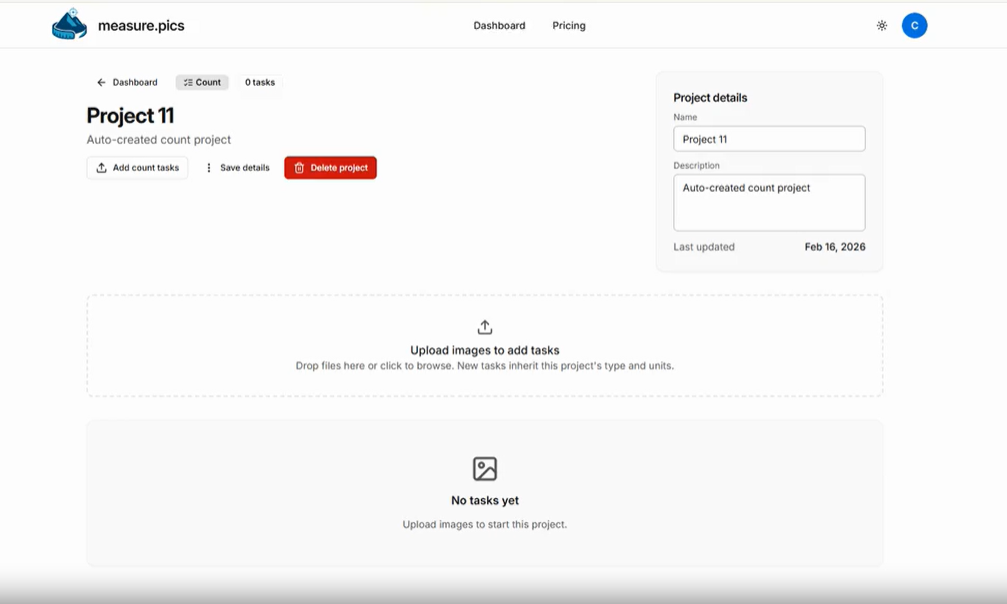Click the "Project 11" page heading
The image size is (1007, 604).
(x=130, y=116)
